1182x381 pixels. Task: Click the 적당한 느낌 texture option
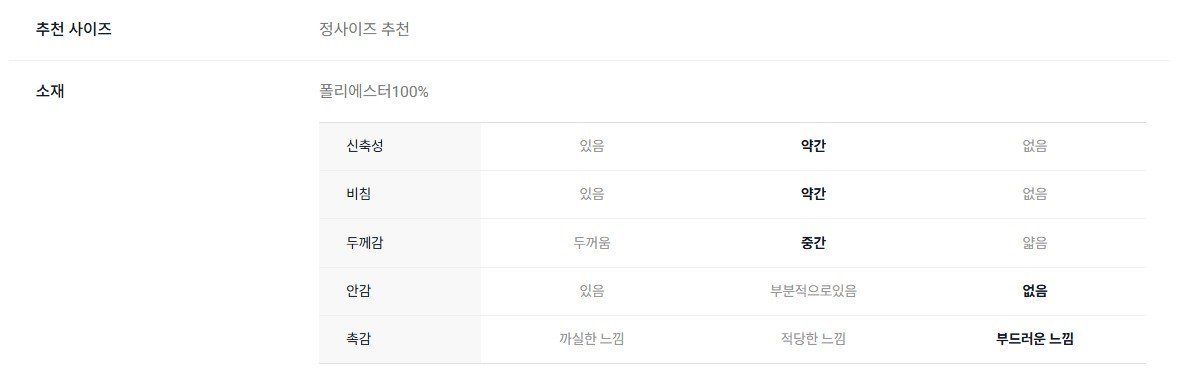[813, 340]
